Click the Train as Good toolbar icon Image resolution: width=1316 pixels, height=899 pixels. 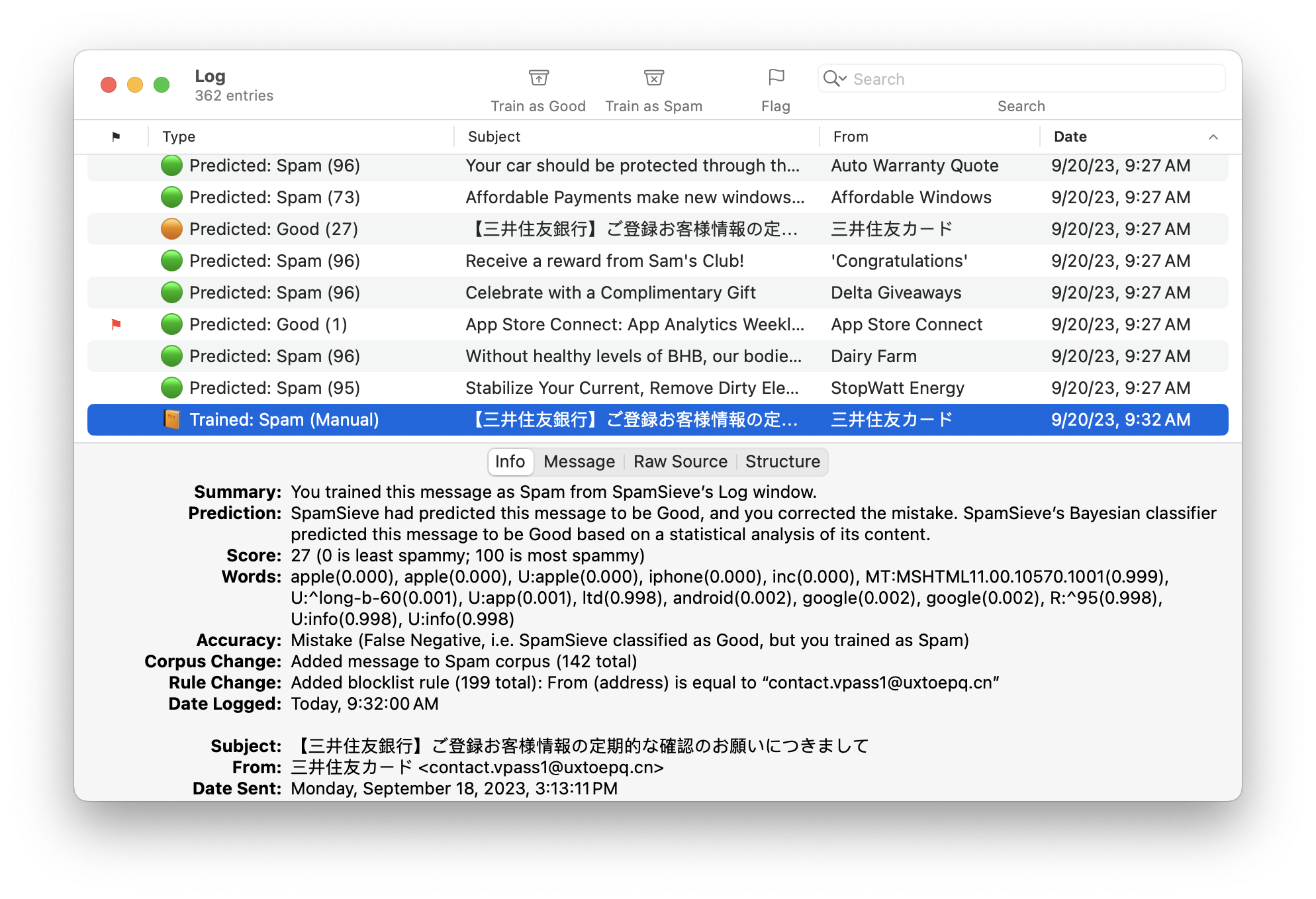538,78
